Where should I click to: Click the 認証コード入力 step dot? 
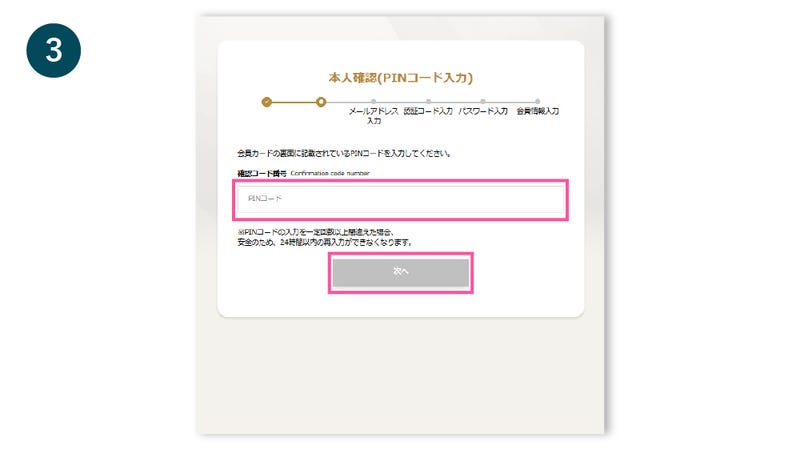[x=429, y=102]
